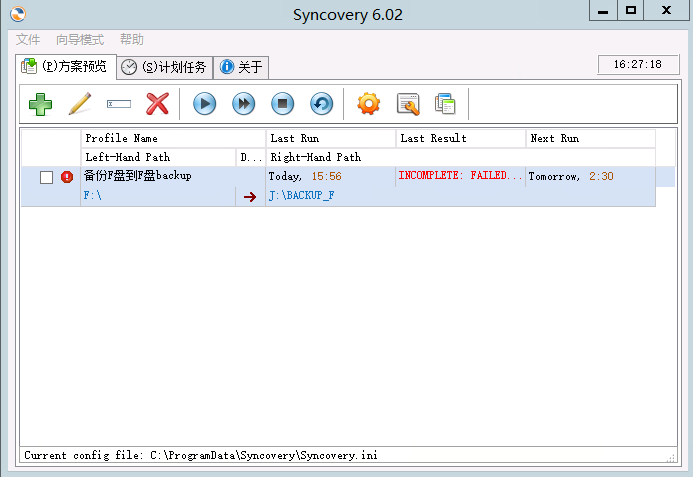Click the green plus add profile icon
Screen dimensions: 693x477
tap(40, 104)
